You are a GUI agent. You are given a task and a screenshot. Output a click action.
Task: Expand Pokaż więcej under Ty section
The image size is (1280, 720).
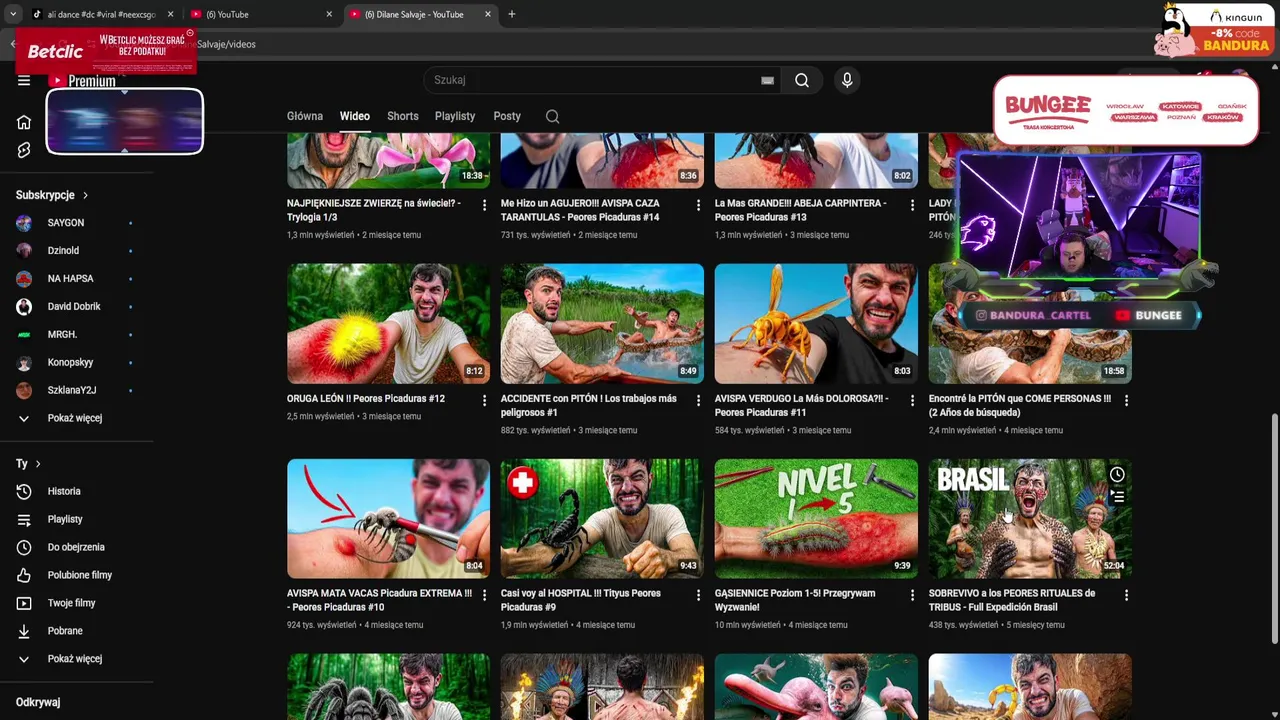click(x=77, y=659)
